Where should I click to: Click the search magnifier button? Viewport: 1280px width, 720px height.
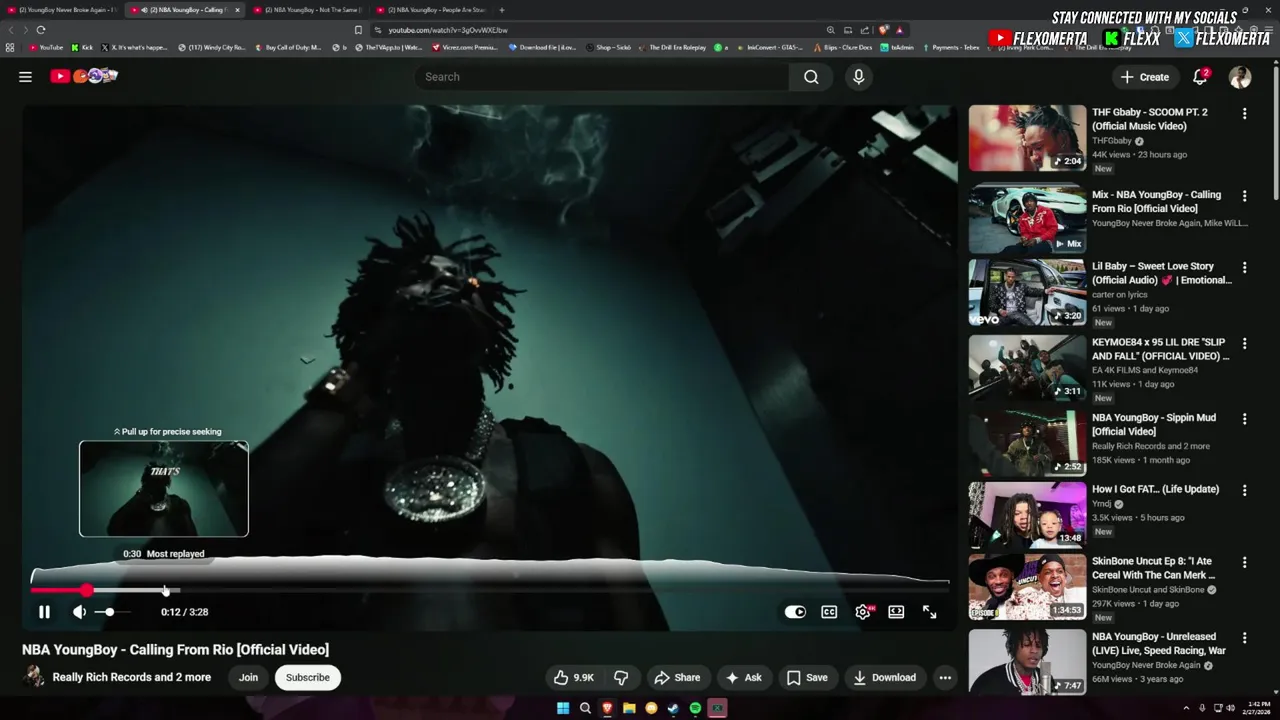click(x=811, y=77)
